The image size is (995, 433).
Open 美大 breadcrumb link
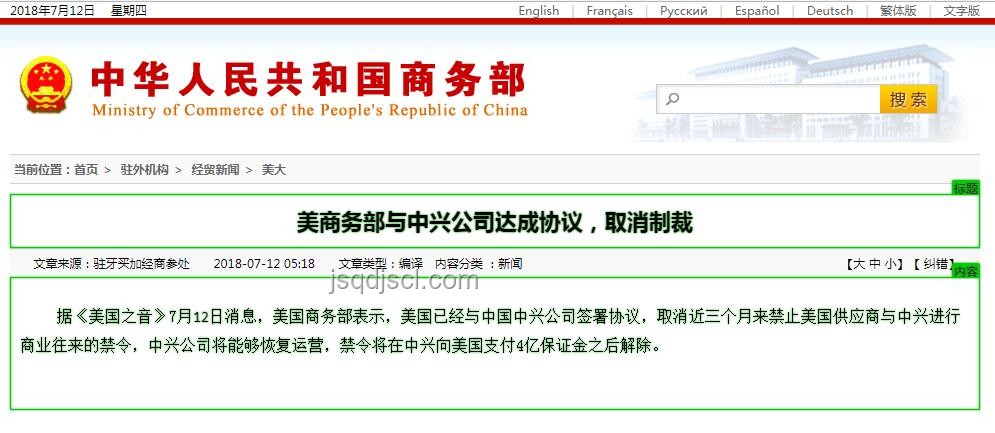tap(274, 170)
